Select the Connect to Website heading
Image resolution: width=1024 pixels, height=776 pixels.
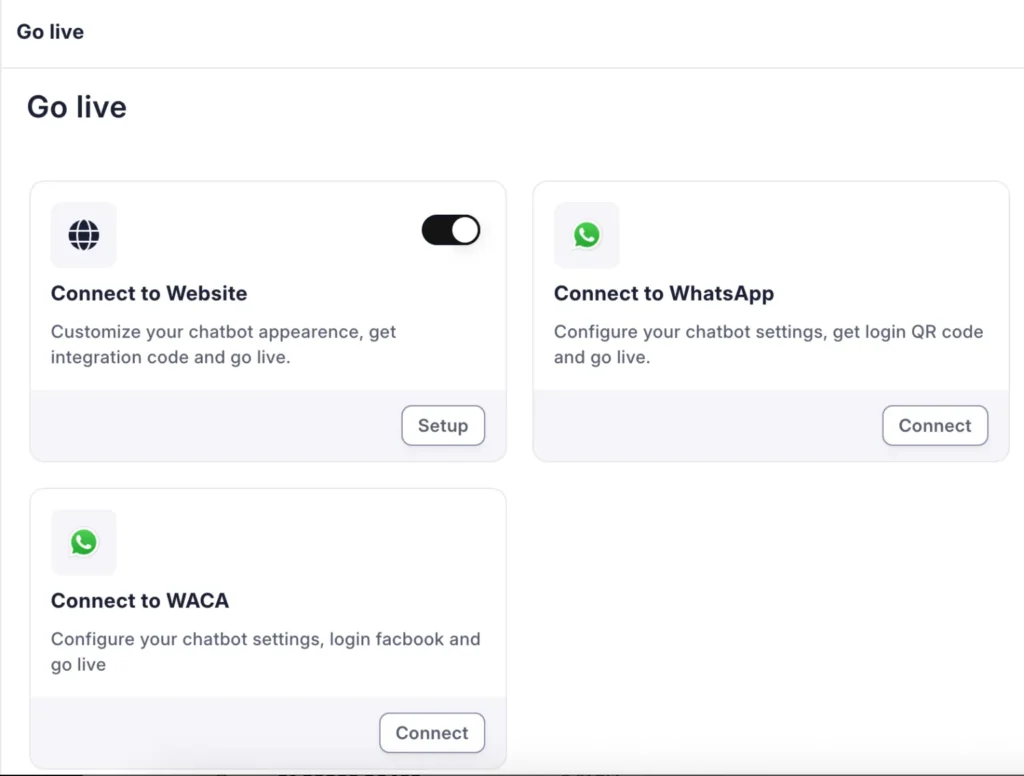point(149,293)
